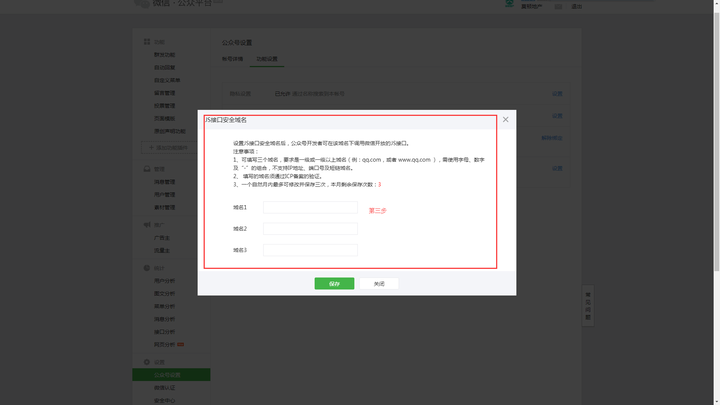
Task: Open 广告主 in the sidebar
Action: click(162, 238)
